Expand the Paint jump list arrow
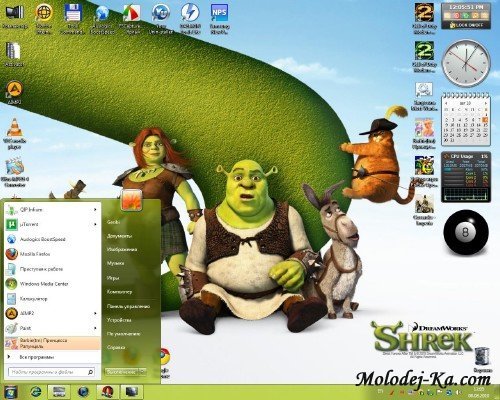 [95, 328]
